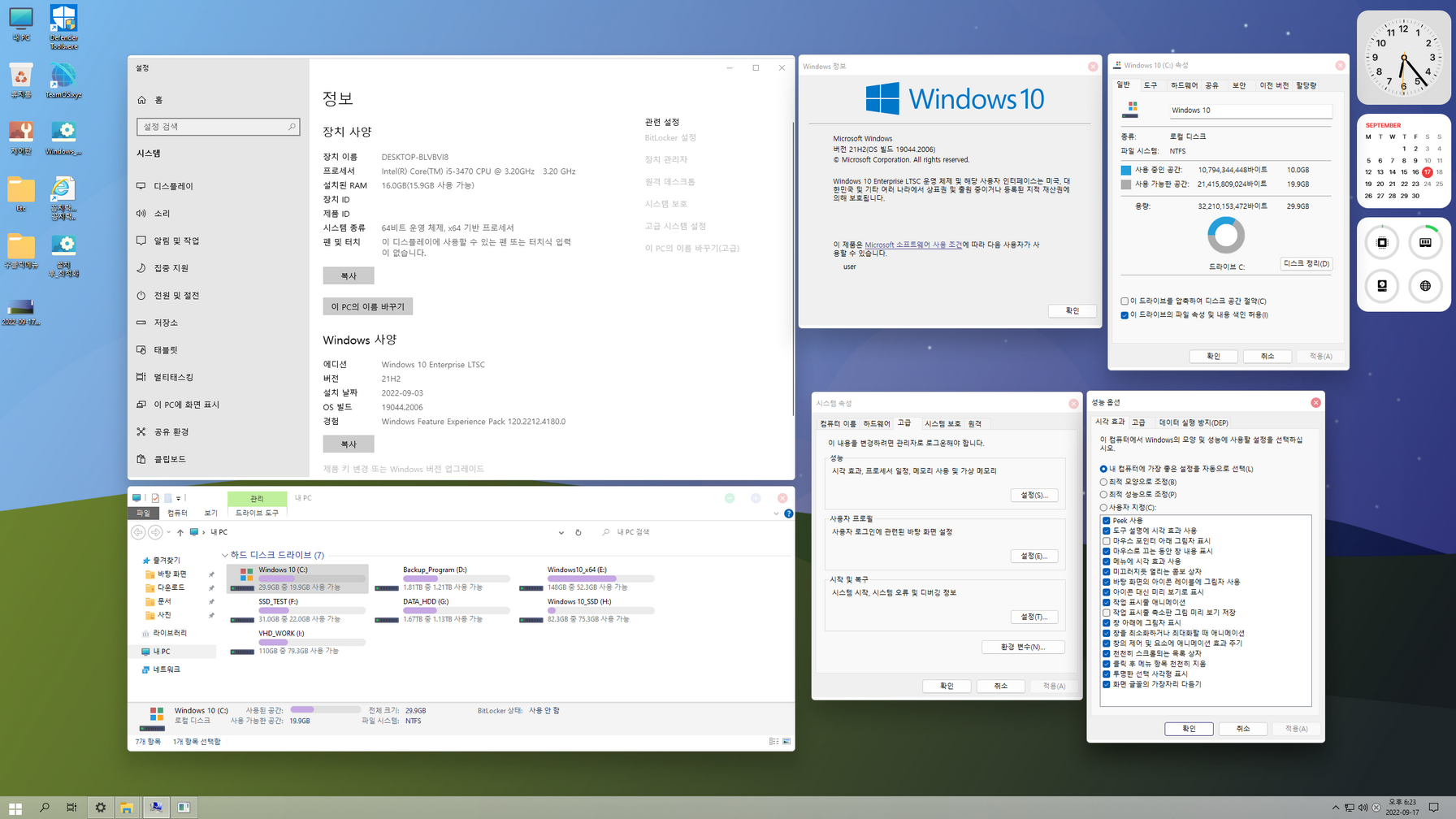Click the Home icon in Settings sidebar

142,100
